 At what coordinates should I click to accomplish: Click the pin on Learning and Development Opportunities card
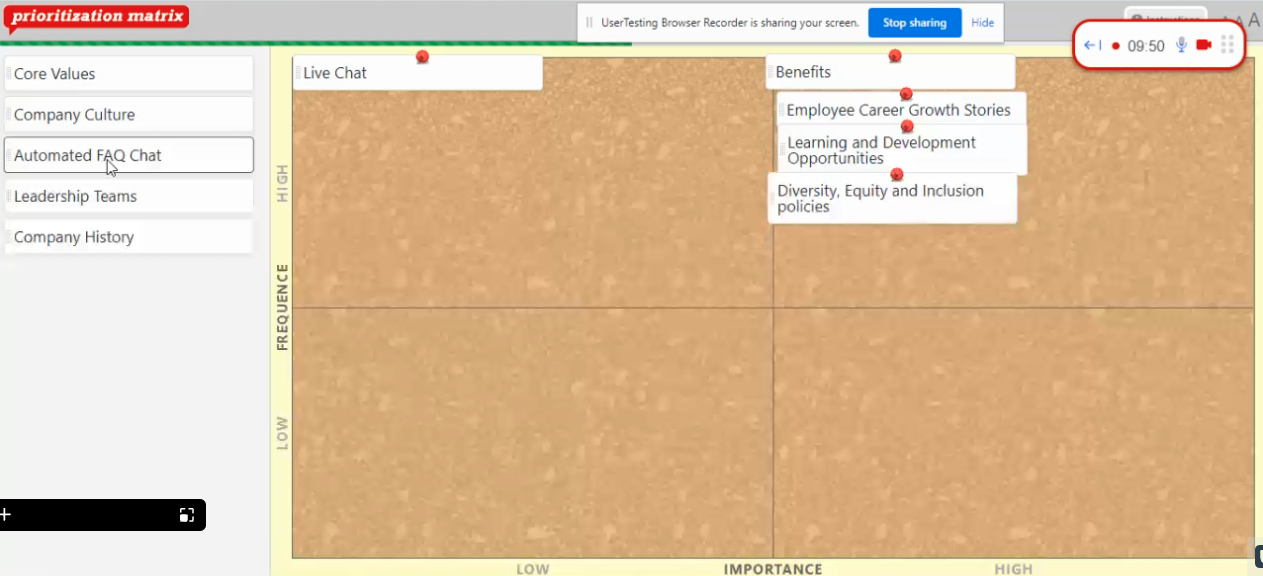tap(907, 126)
